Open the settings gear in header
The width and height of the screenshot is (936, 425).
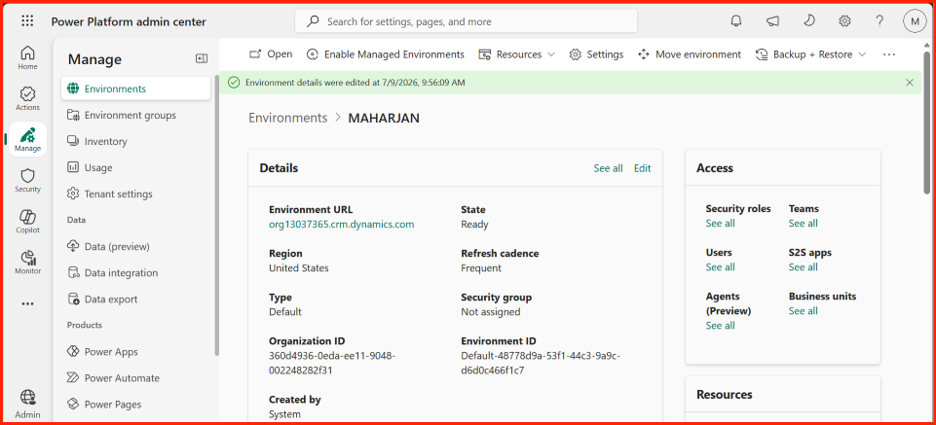[844, 21]
